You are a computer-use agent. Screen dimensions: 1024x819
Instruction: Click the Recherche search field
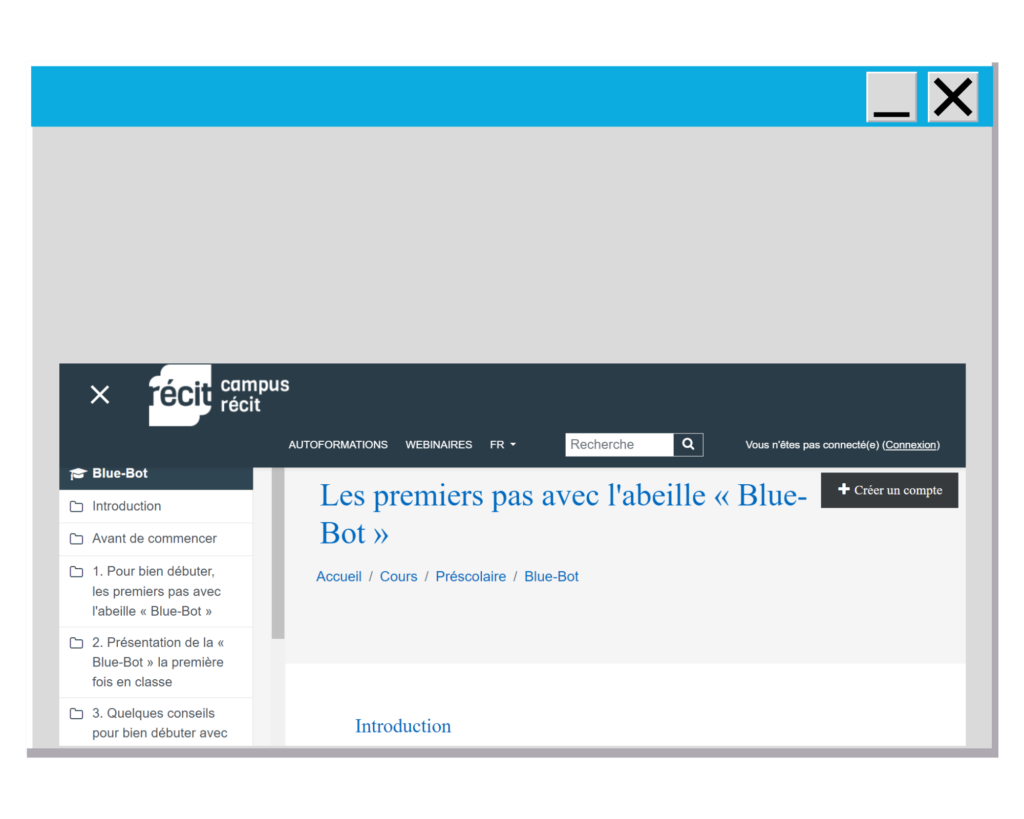(x=619, y=445)
